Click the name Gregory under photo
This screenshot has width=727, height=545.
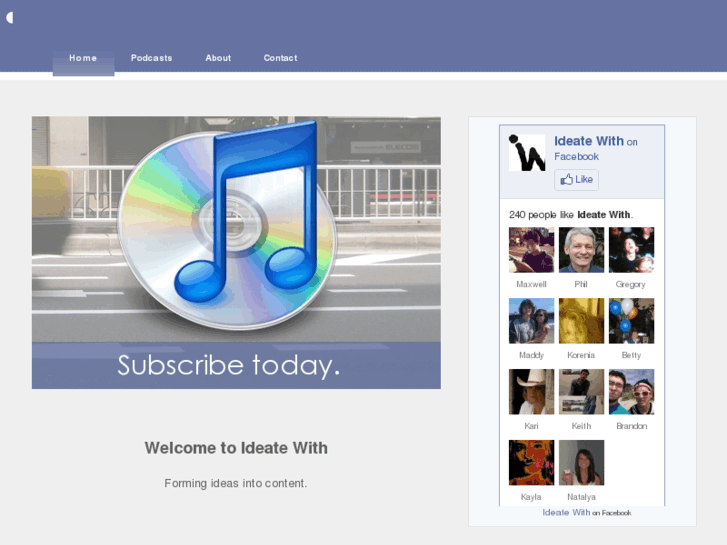[x=631, y=285]
